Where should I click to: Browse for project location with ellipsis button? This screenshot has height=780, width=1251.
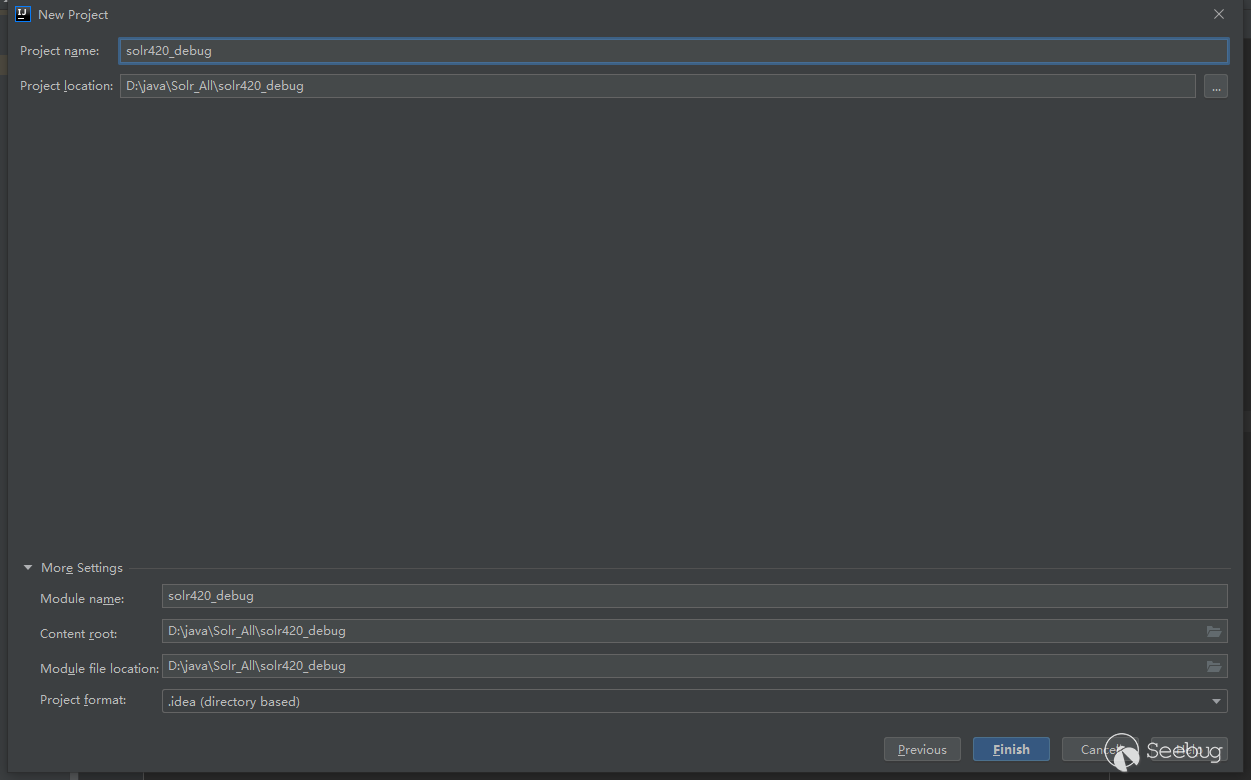(x=1215, y=86)
